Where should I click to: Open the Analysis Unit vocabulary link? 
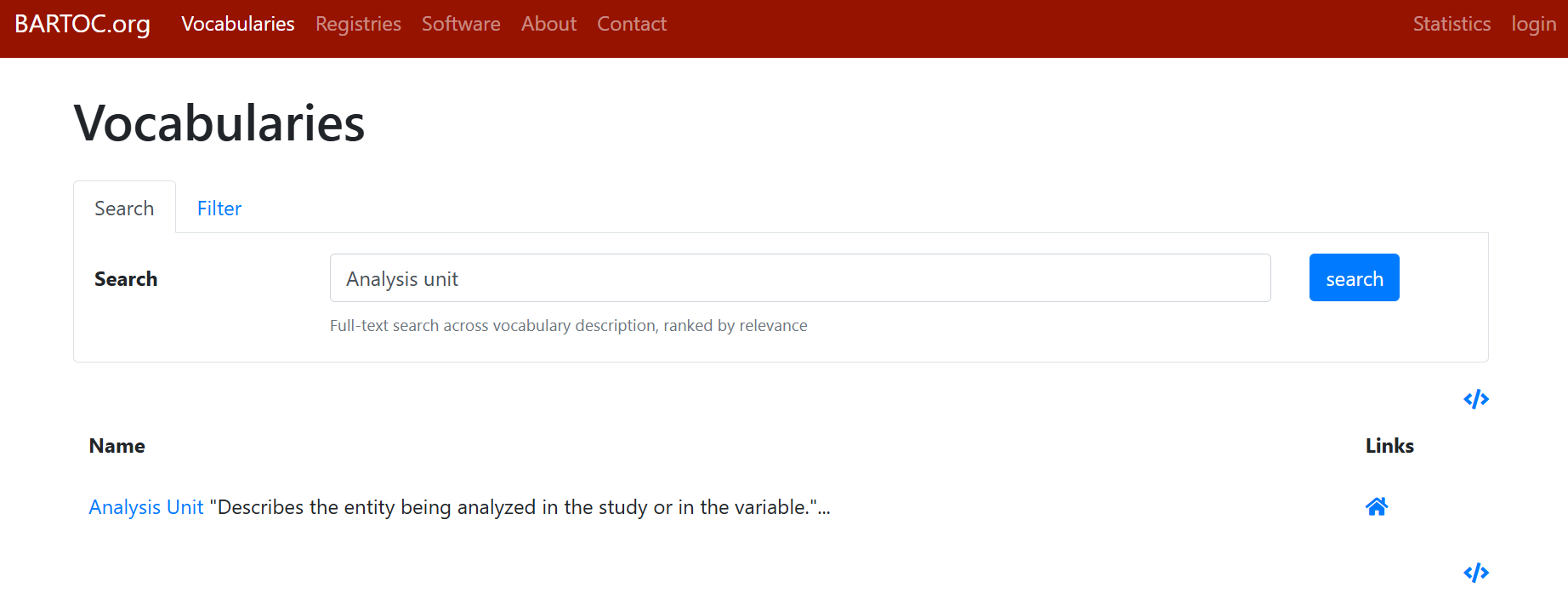pyautogui.click(x=146, y=507)
